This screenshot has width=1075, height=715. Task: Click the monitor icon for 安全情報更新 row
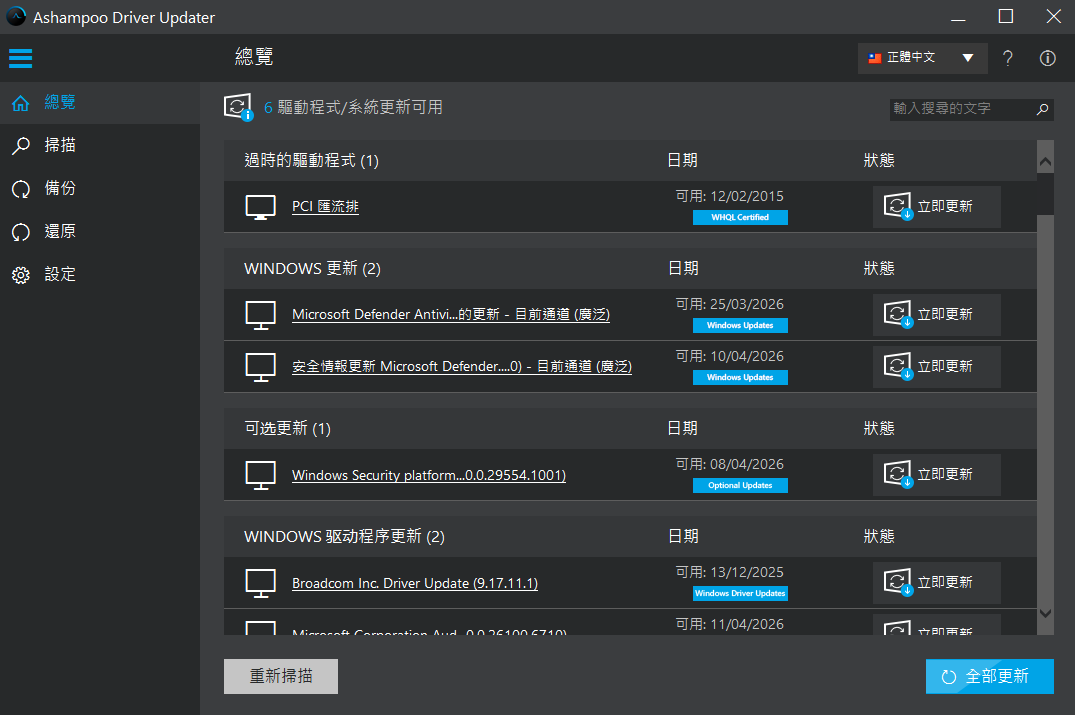(261, 367)
